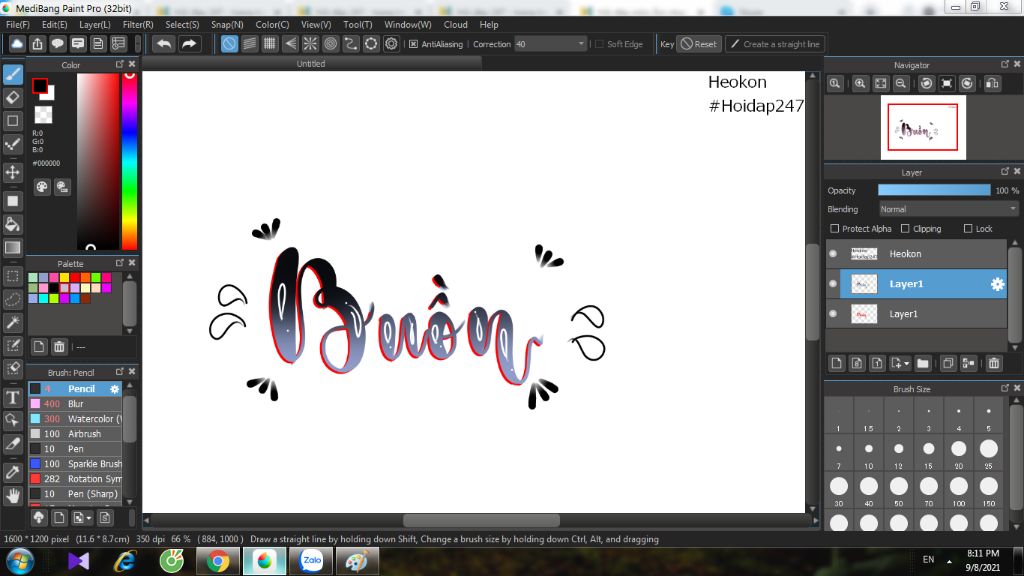Screen dimensions: 1024x576
Task: Detach the Navigator panel
Action: 1005,64
